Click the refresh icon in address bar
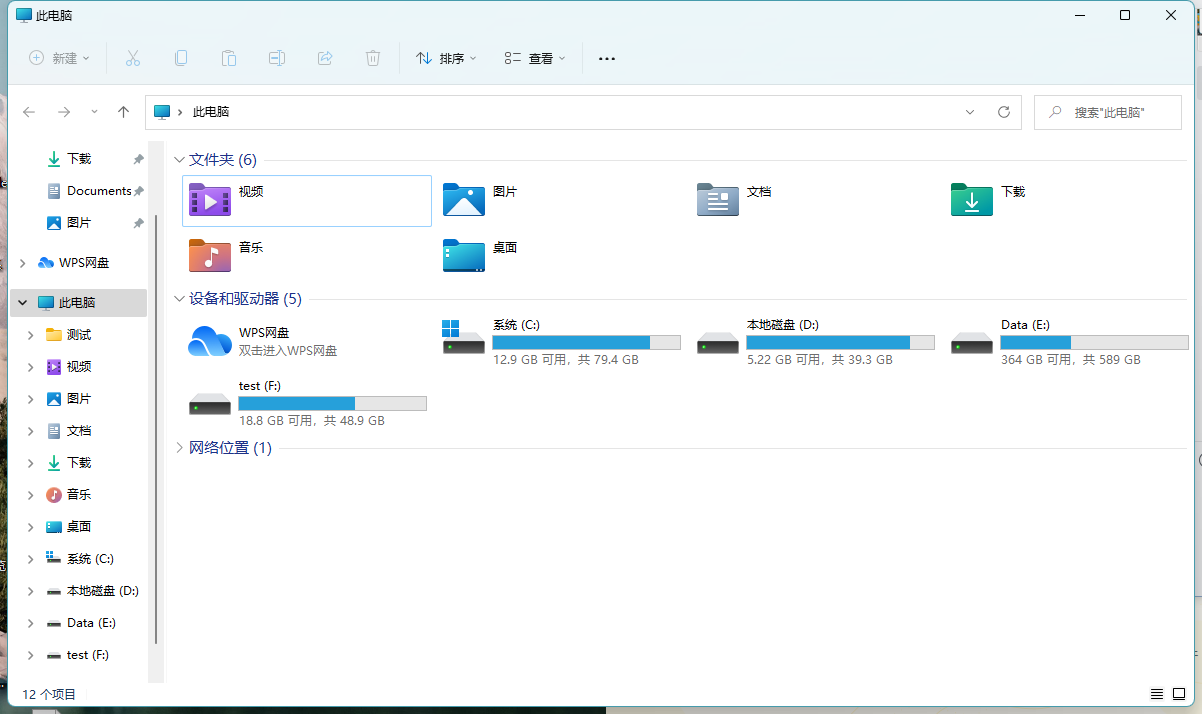 [1004, 112]
